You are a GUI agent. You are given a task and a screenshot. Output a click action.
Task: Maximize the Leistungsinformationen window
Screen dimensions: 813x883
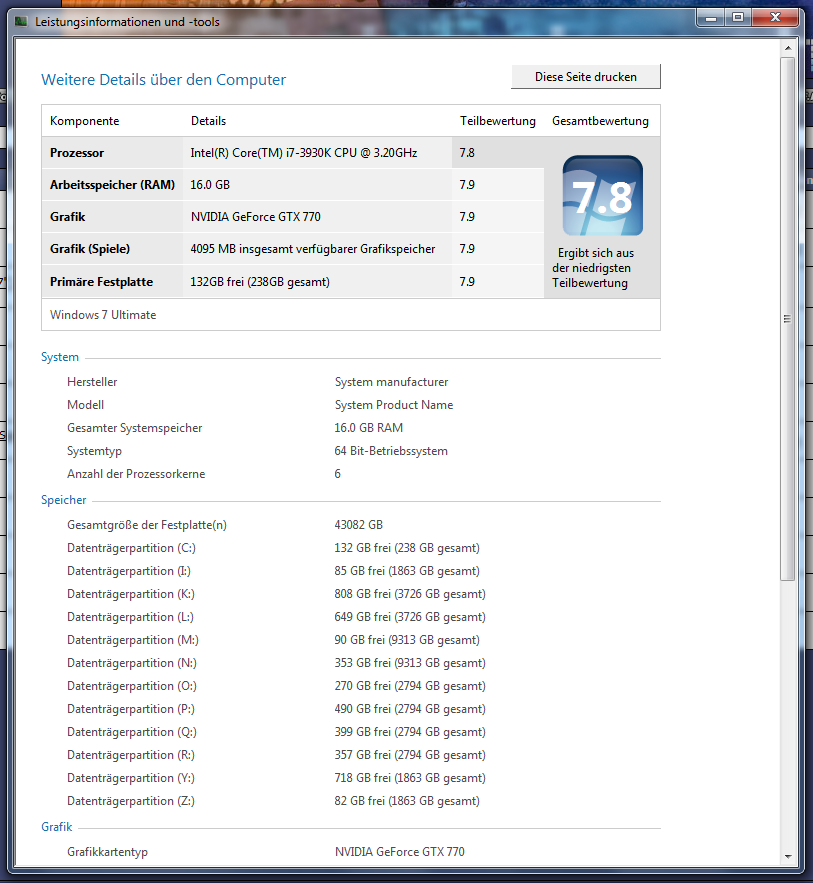coord(738,17)
